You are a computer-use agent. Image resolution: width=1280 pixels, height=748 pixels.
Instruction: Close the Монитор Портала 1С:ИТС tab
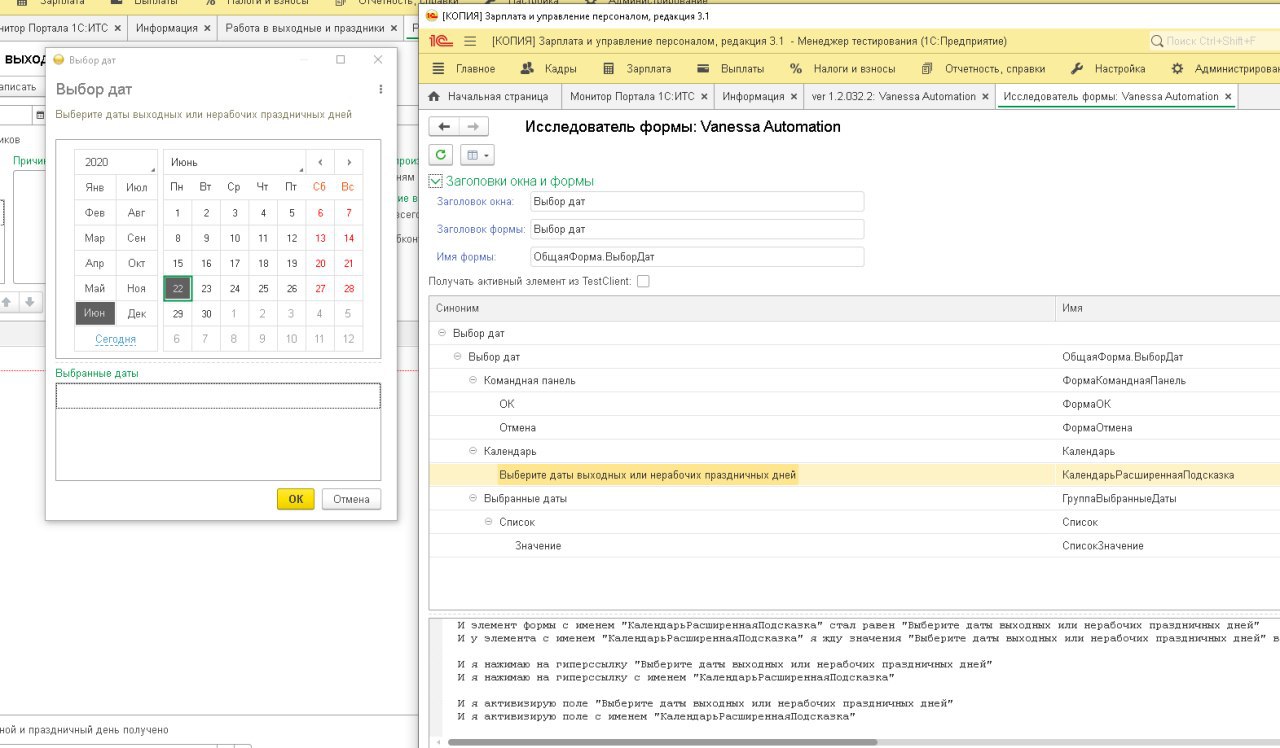(704, 97)
